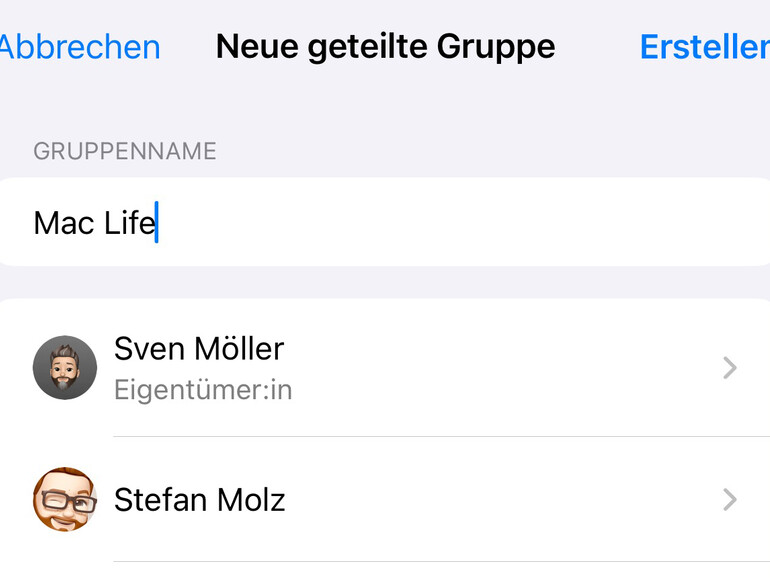
Task: Place the cursor between "Mac" and "Life"
Action: point(99,222)
